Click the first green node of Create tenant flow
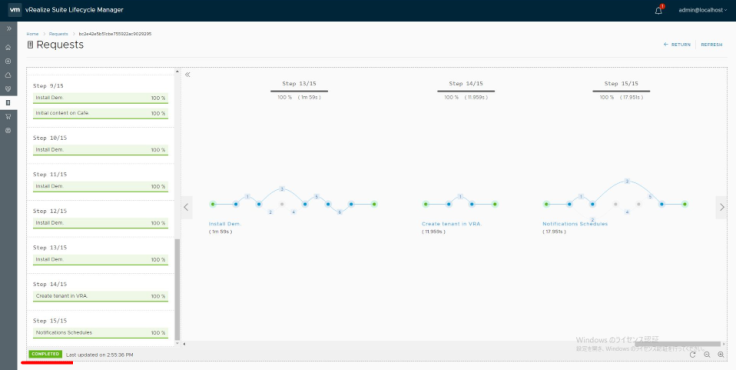The height and width of the screenshot is (370, 736). click(x=426, y=204)
